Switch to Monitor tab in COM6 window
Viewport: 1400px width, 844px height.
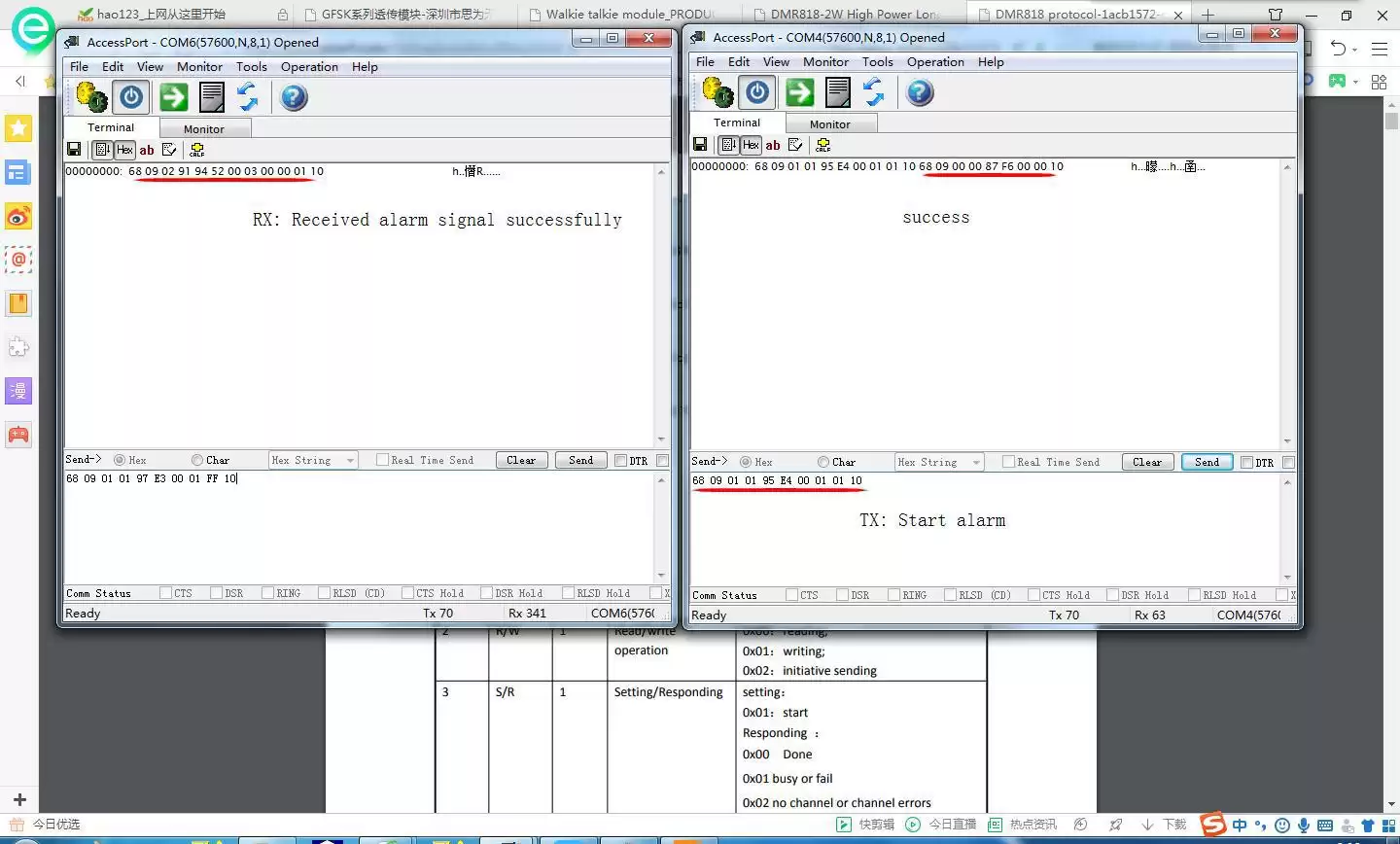[203, 129]
